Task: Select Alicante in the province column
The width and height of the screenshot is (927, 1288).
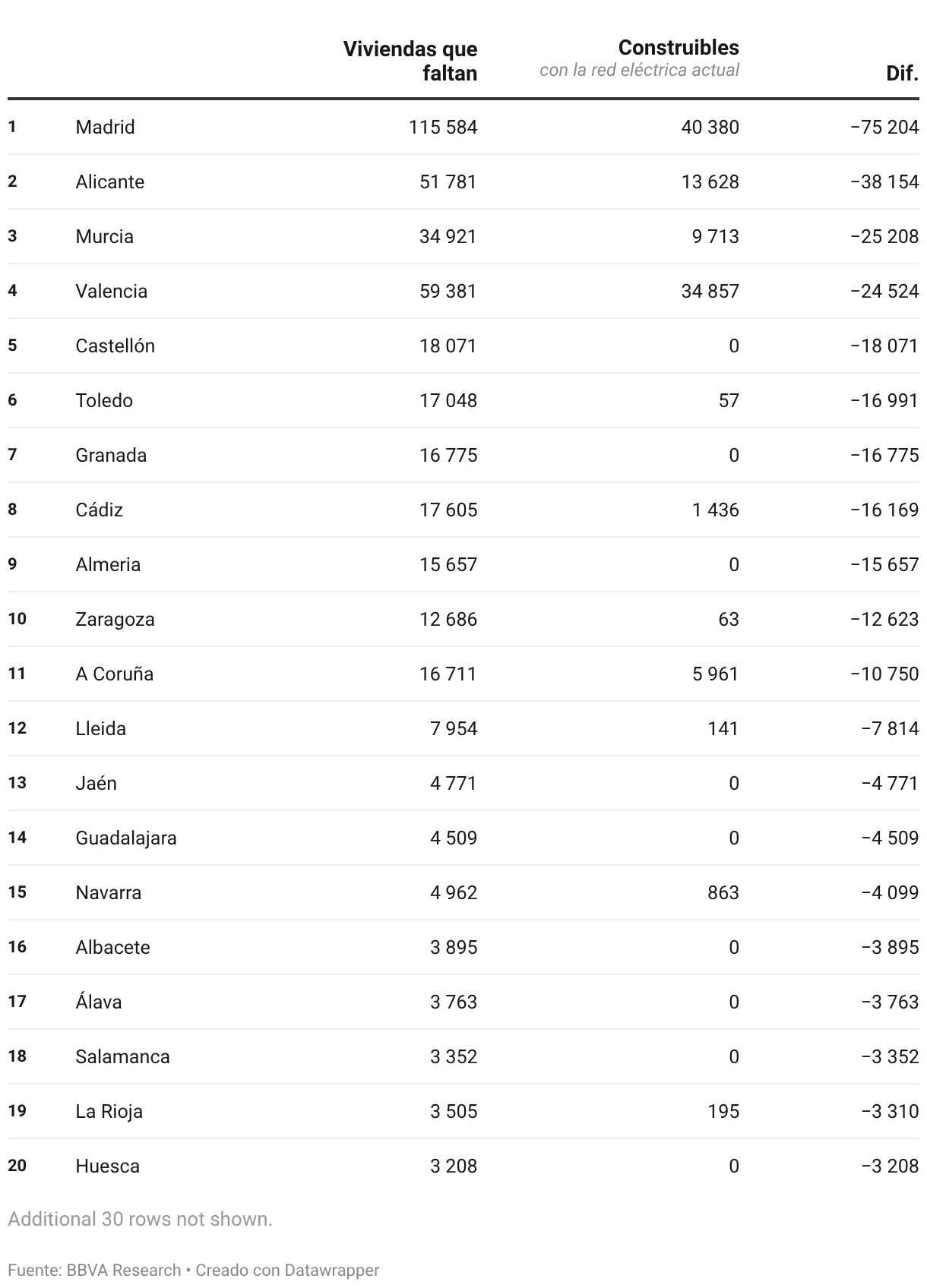Action: (x=109, y=182)
